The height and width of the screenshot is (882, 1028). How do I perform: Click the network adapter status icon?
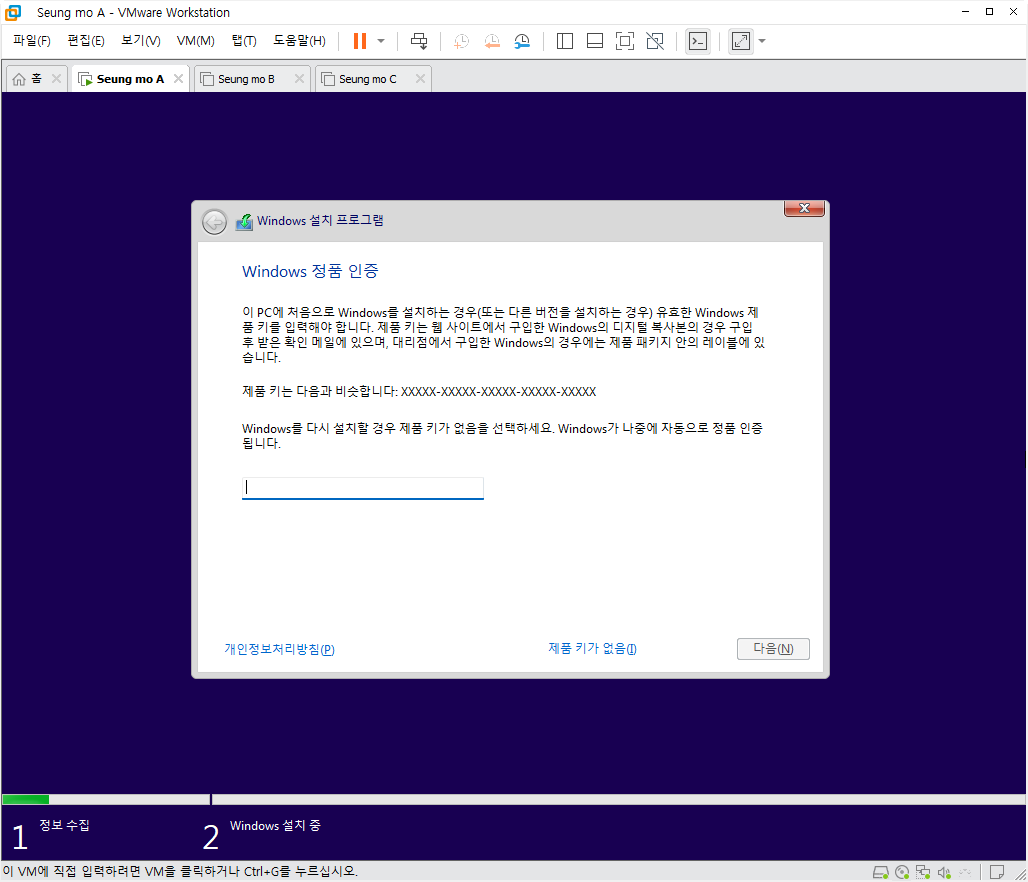pos(923,872)
